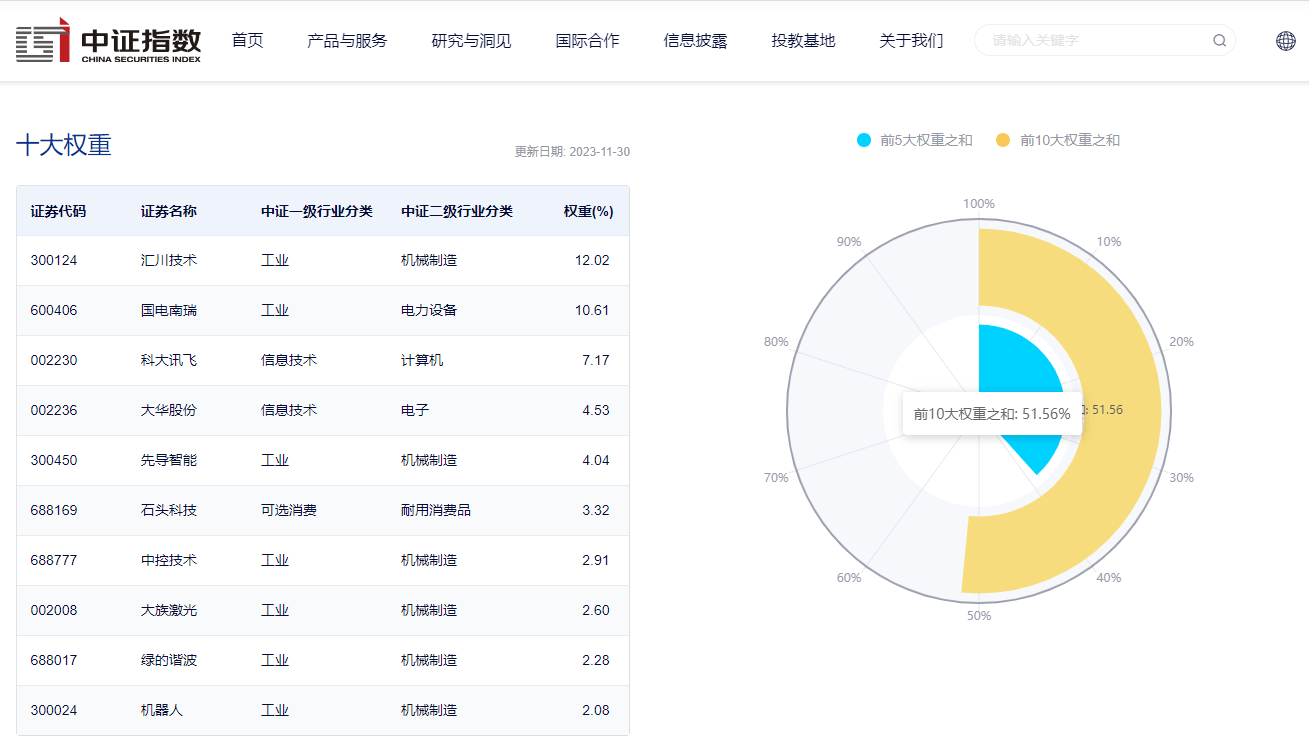Open the 投教基地 menu
The image size is (1309, 754).
tap(803, 41)
